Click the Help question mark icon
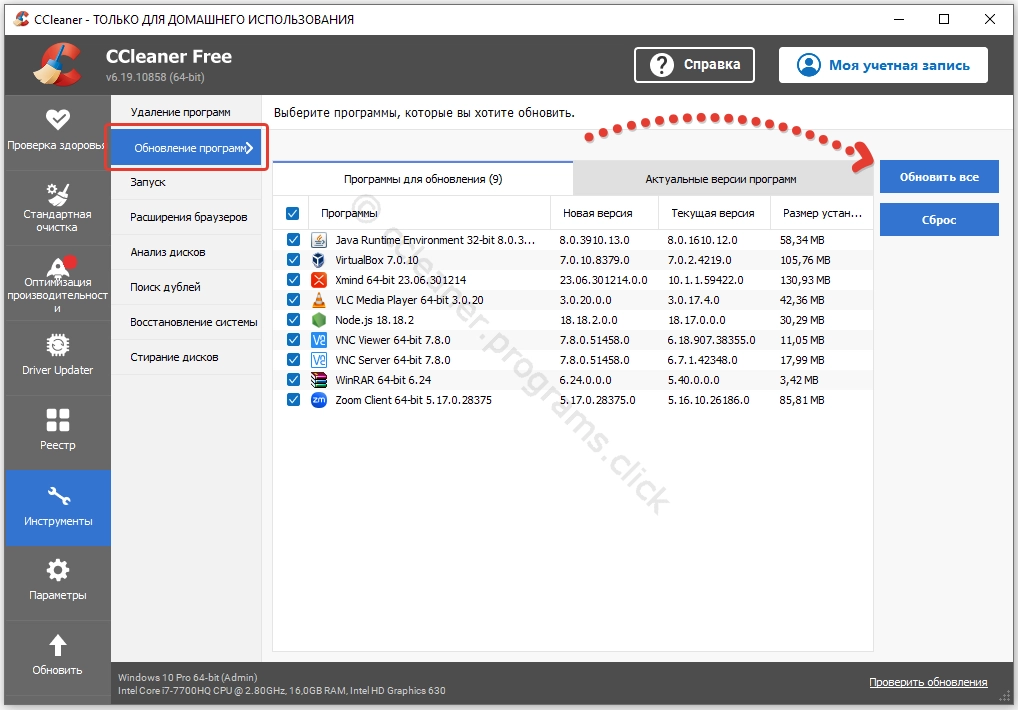The image size is (1018, 710). pyautogui.click(x=661, y=65)
